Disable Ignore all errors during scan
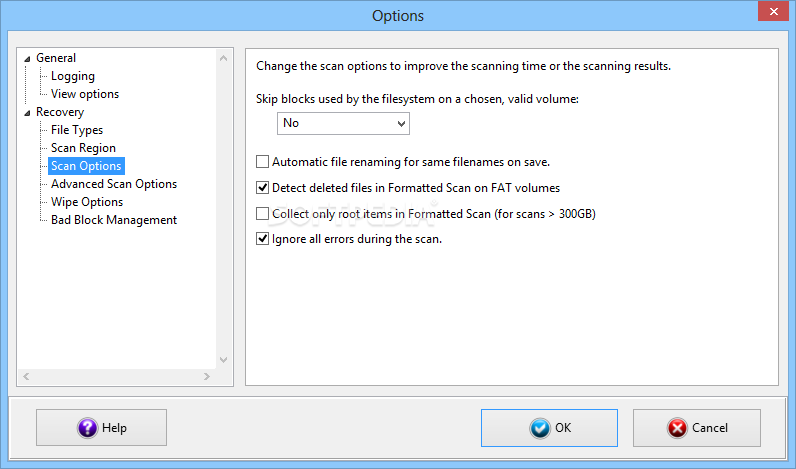The image size is (796, 469). pos(262,239)
